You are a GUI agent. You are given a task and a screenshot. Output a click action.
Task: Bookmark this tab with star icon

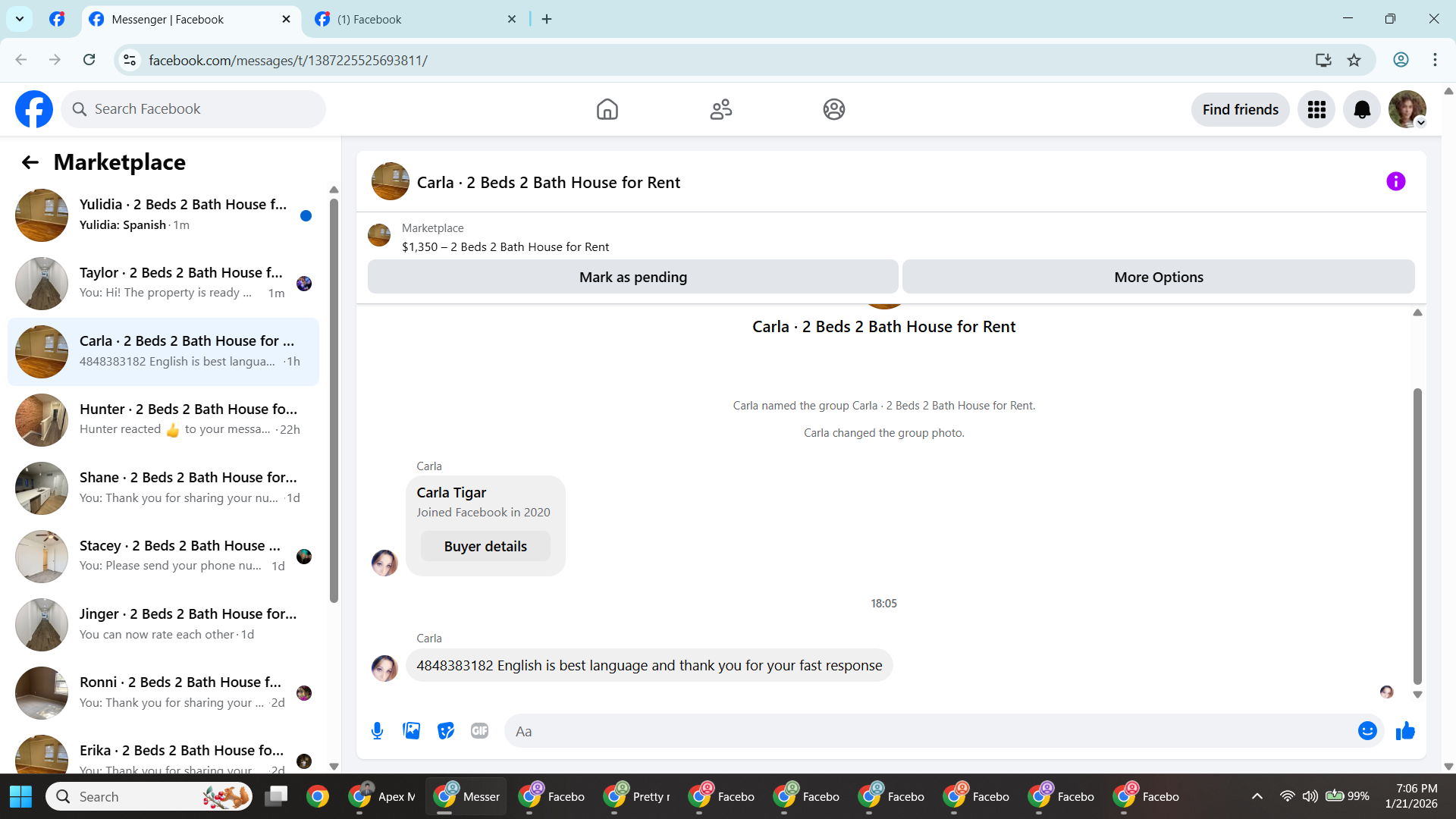[1354, 60]
